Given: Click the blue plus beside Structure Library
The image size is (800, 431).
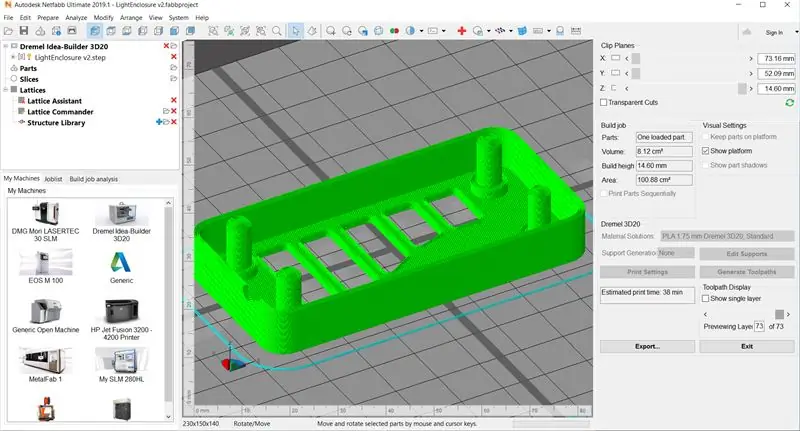Looking at the screenshot, I should 159,122.
